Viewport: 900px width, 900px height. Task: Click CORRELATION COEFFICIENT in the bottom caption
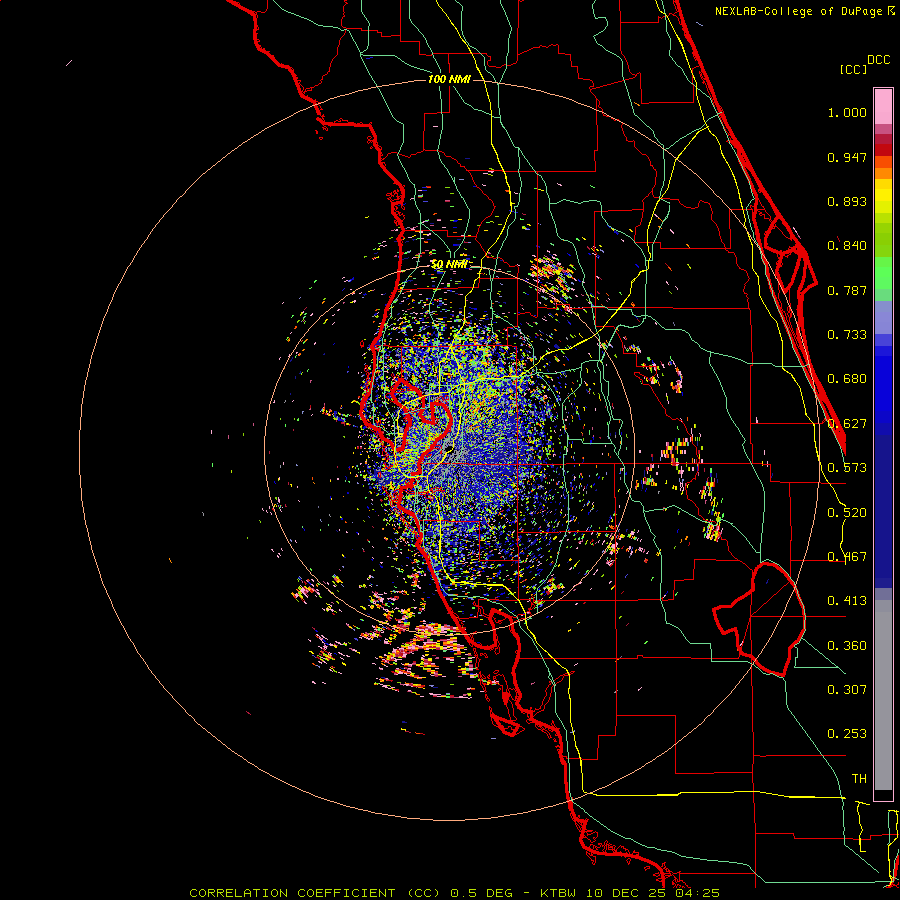pos(292,893)
